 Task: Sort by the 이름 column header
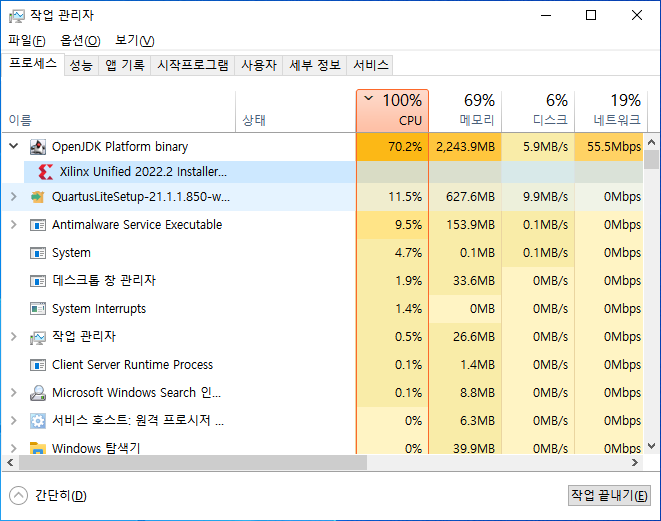pos(119,111)
